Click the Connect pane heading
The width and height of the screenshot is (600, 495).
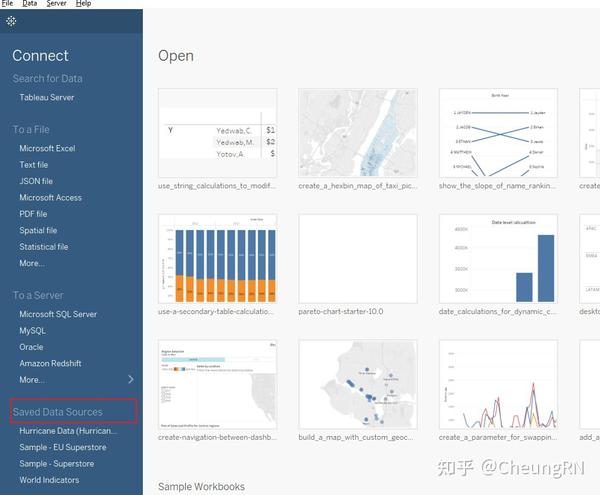[41, 56]
